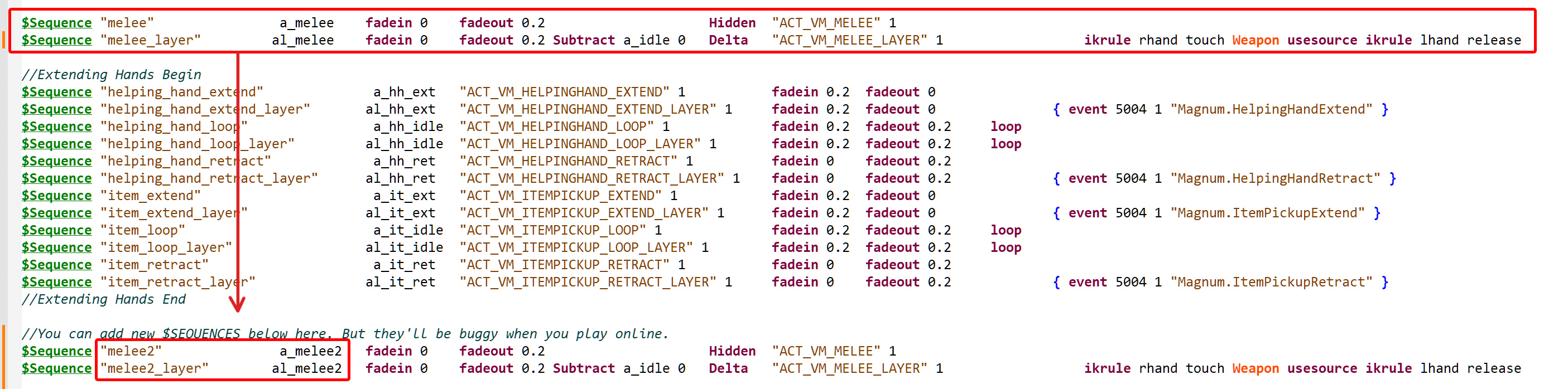Screen dimensions: 1568x389
Task: Click the "//Extending Hands End" comment line
Action: [x=103, y=300]
